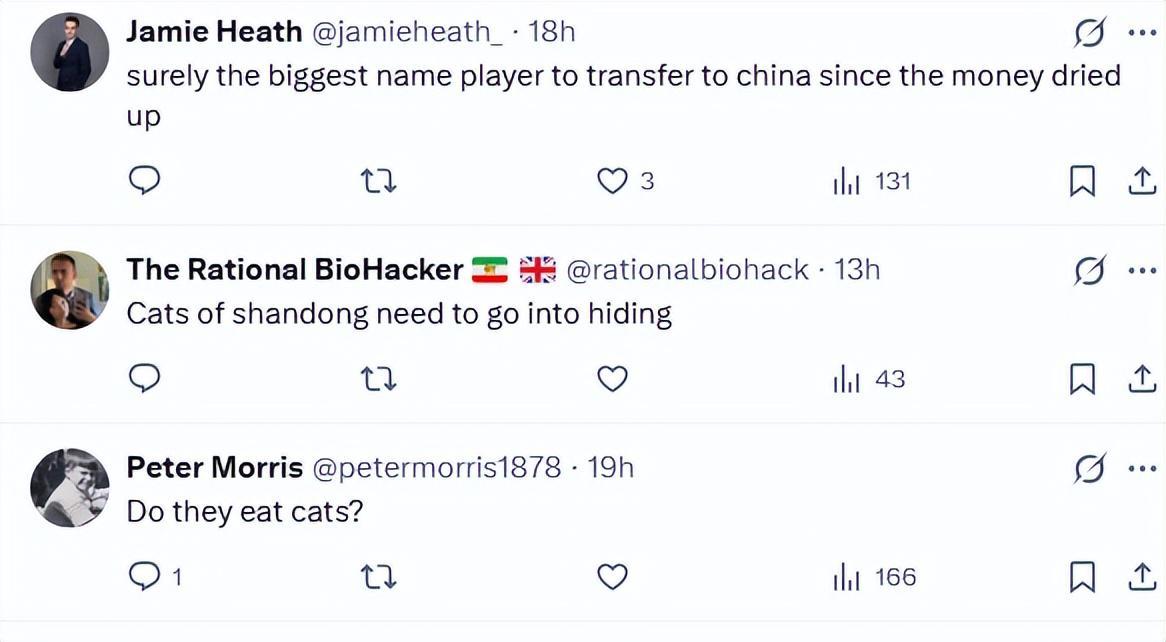Like Peter Morris's tweet
The height and width of the screenshot is (642, 1166).
point(612,577)
